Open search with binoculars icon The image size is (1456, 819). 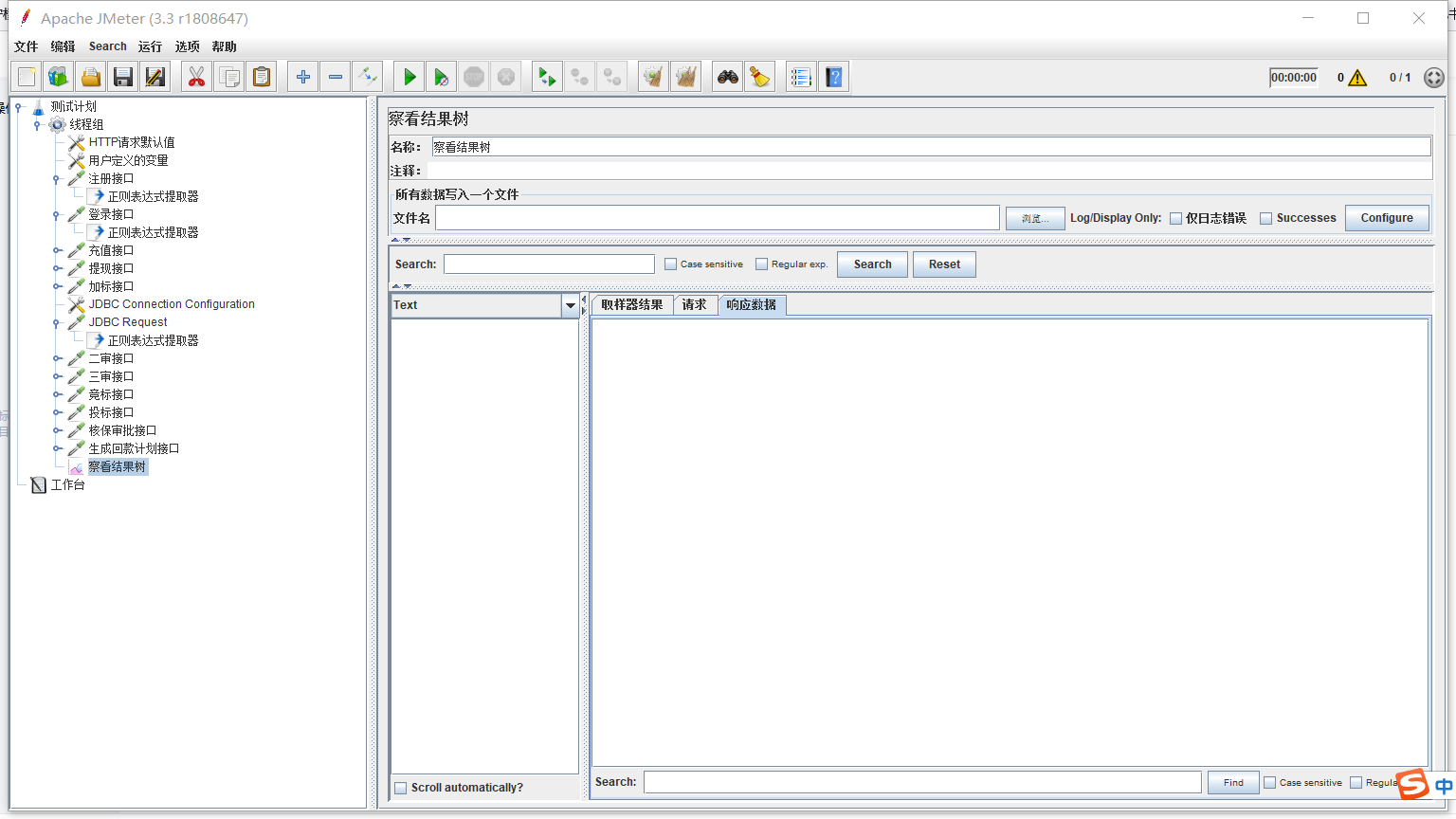click(728, 77)
